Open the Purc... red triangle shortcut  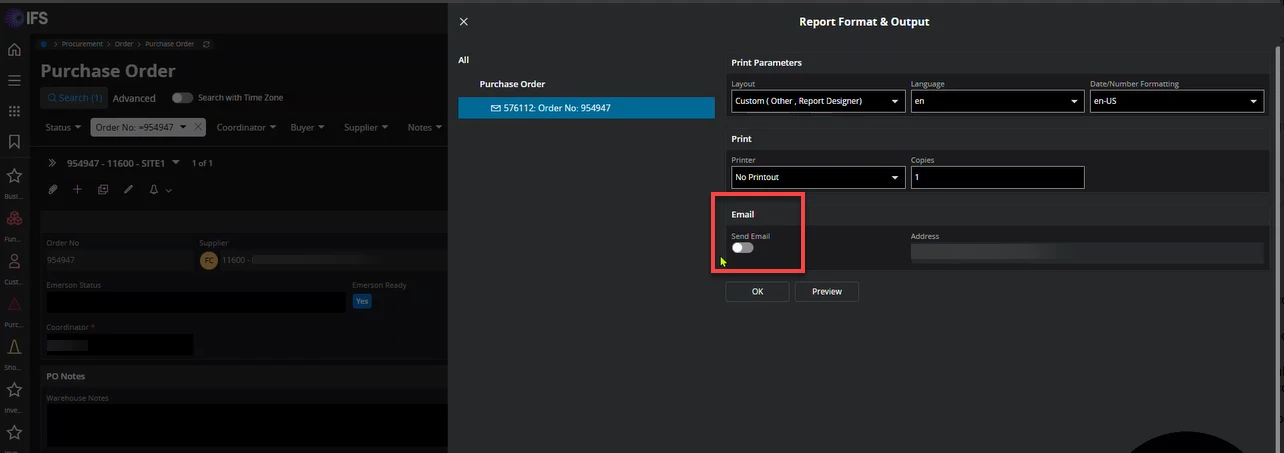coord(14,304)
